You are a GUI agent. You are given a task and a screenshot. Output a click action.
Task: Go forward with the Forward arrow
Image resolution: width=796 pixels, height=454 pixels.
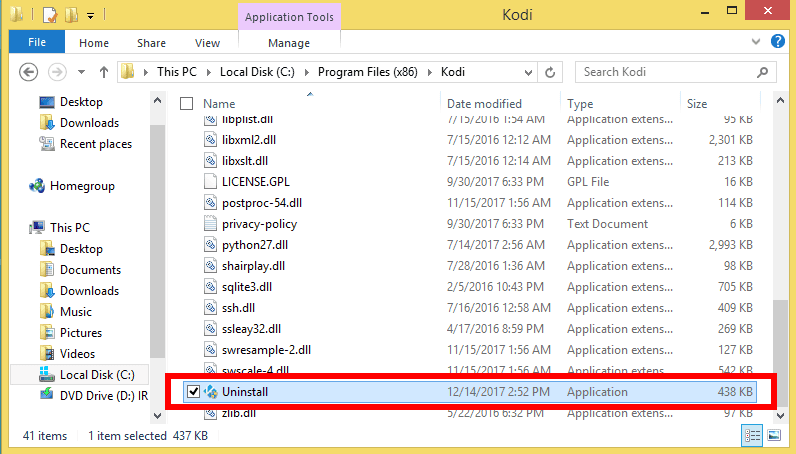click(57, 72)
